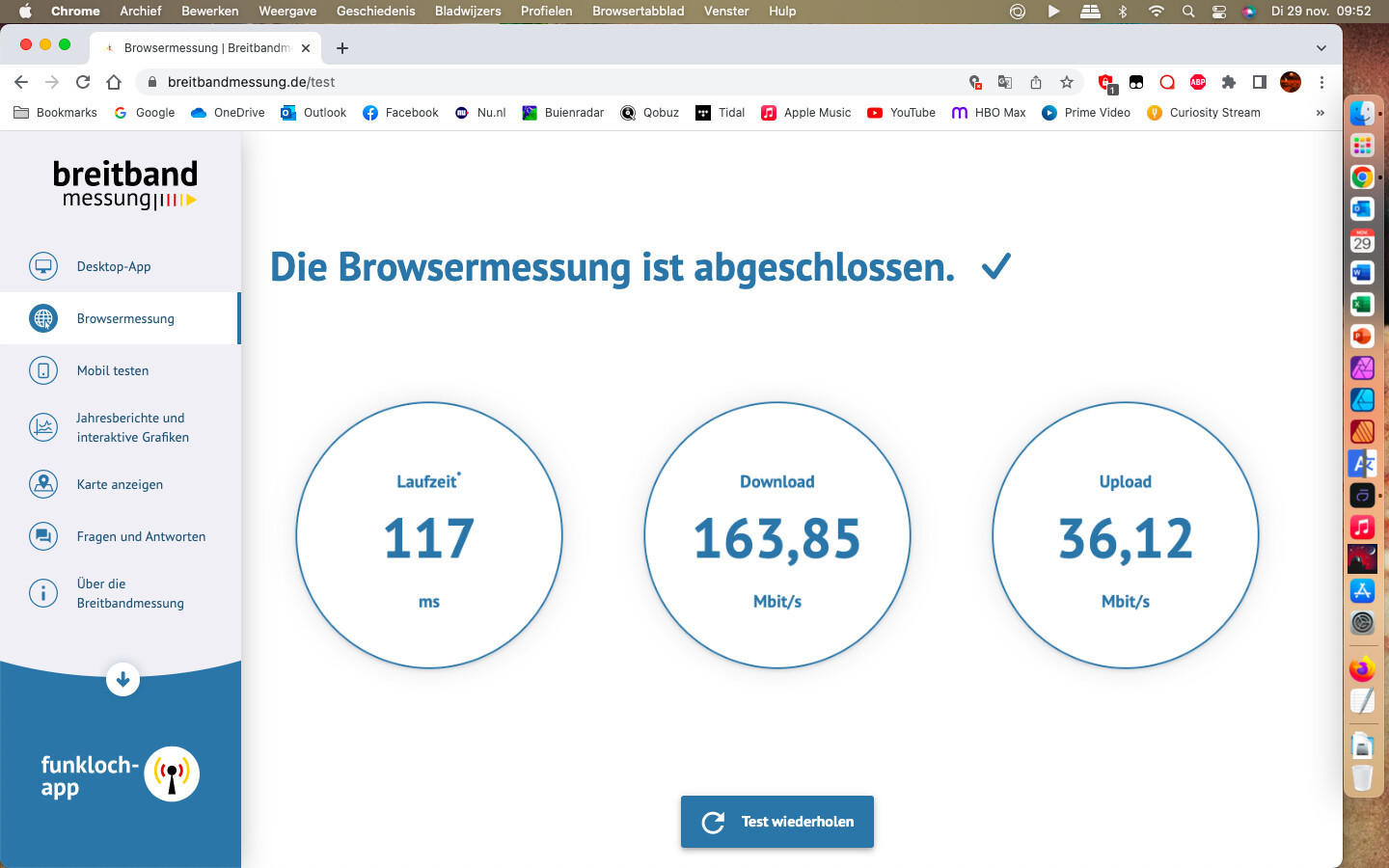This screenshot has height=868, width=1389.
Task: Open Jahresberichte und interaktive Grafiken chart icon
Action: (x=43, y=427)
